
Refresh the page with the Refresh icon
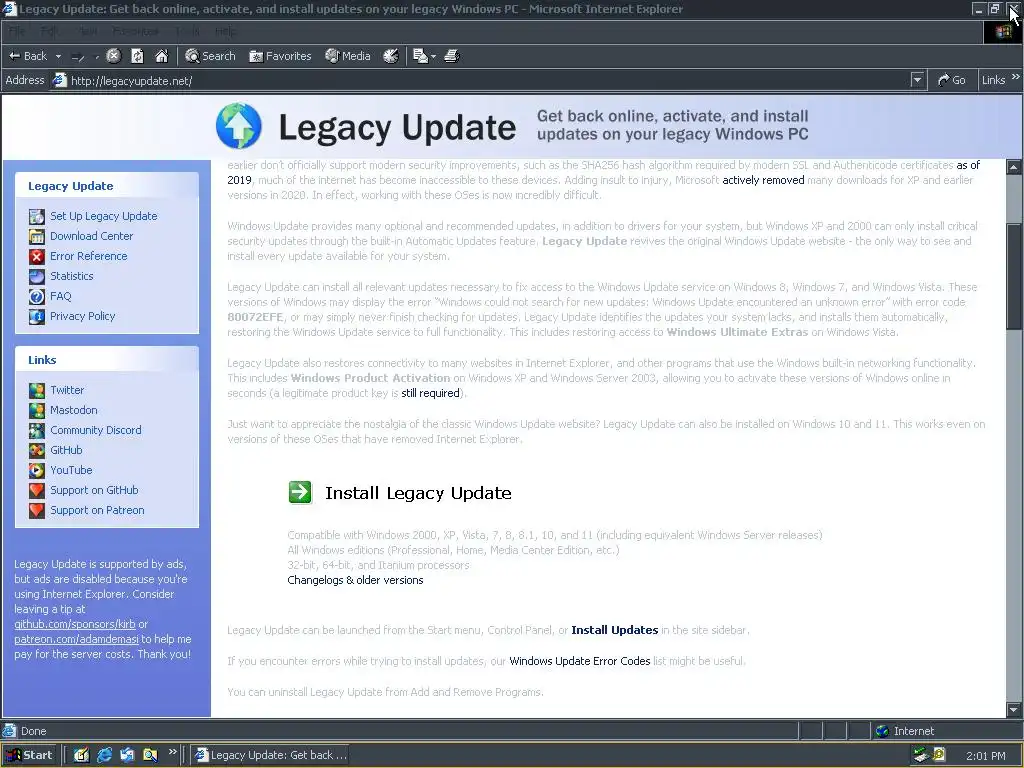point(137,56)
